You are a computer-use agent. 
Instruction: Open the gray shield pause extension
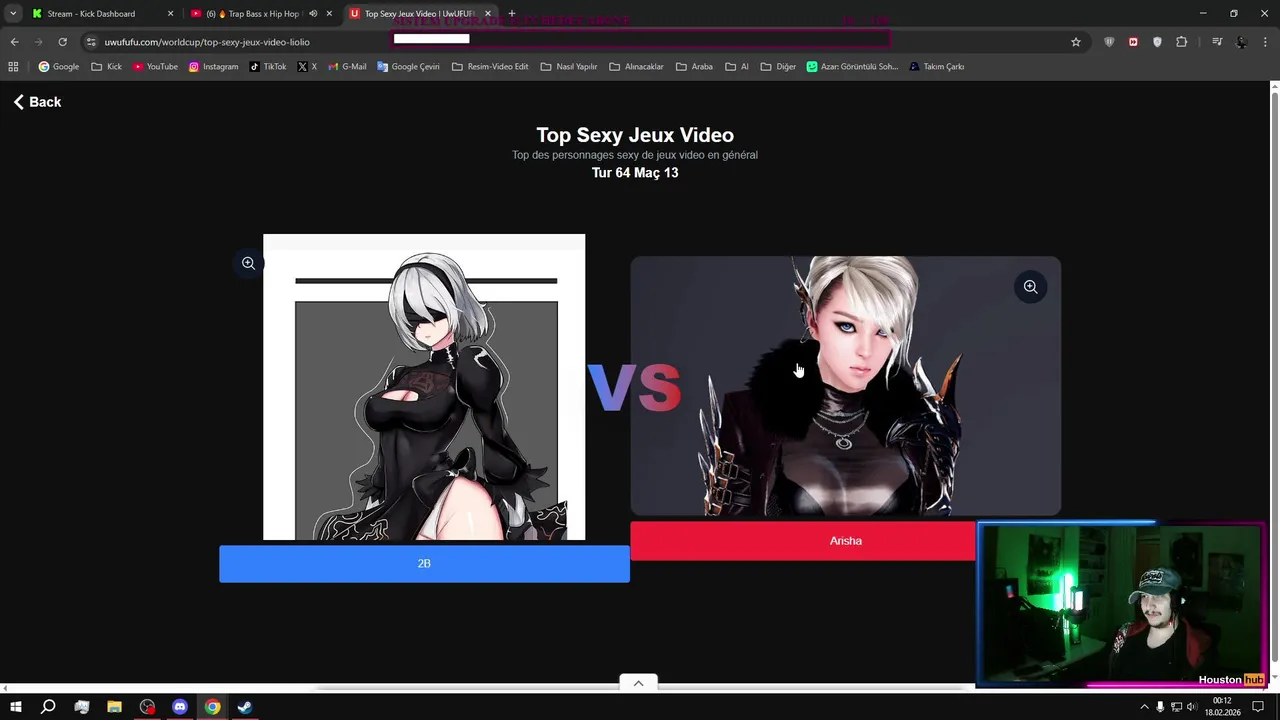(x=1109, y=42)
